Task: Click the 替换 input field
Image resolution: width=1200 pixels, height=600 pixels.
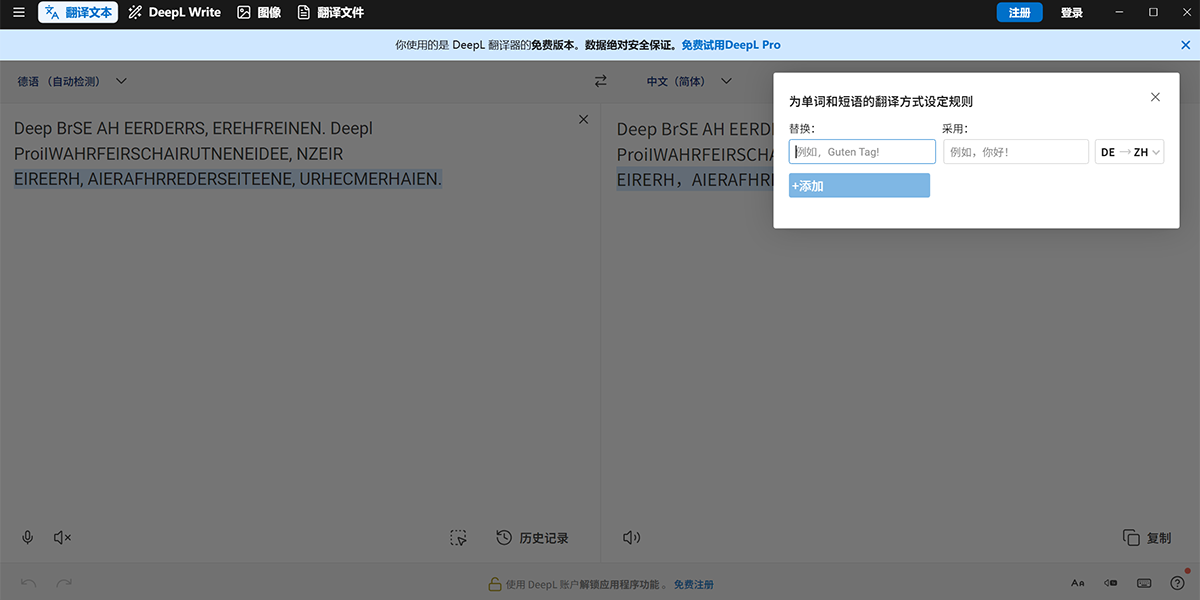Action: pos(862,152)
